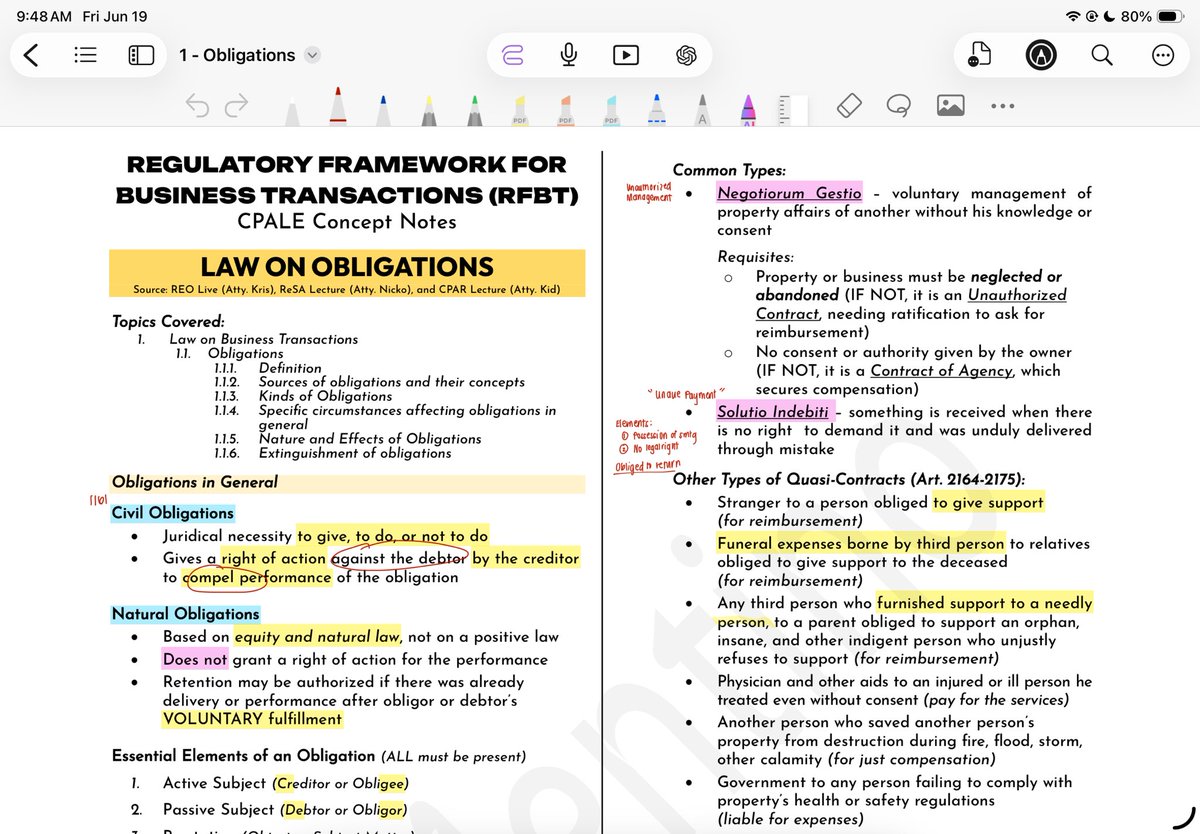Open the toolbar three-dots overflow menu
The height and width of the screenshot is (834, 1200).
[x=1003, y=106]
